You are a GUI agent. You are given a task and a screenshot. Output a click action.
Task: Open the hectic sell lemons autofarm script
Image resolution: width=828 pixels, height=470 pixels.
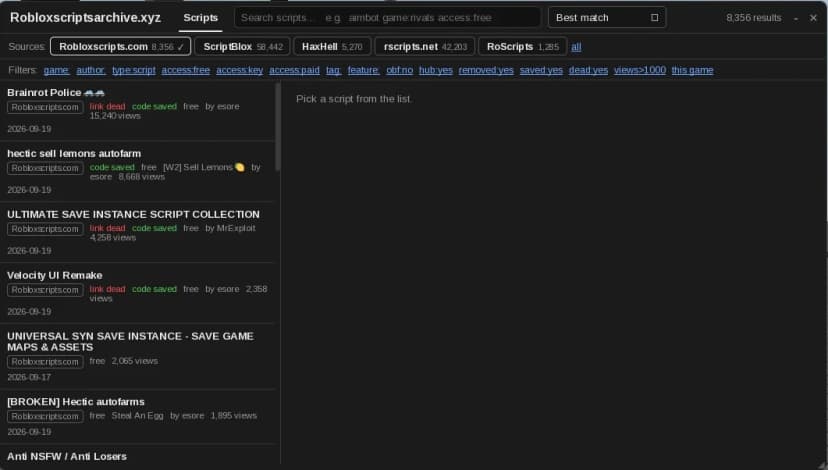[137, 171]
